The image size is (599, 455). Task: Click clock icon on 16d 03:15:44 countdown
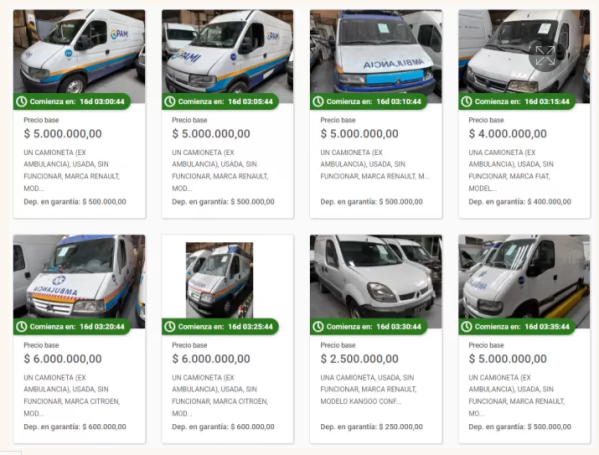(x=466, y=102)
